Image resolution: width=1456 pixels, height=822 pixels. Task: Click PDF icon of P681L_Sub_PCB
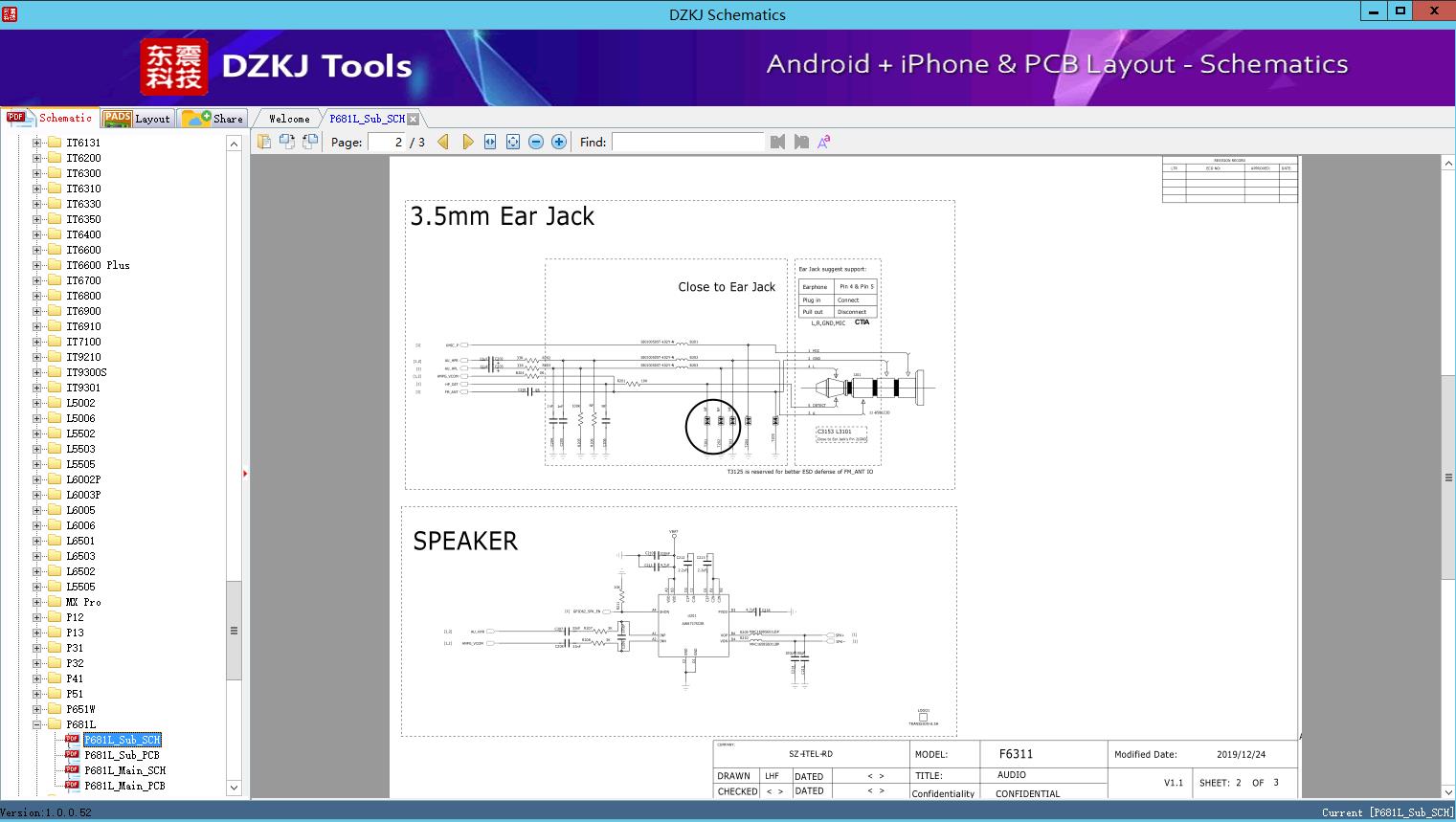point(72,754)
